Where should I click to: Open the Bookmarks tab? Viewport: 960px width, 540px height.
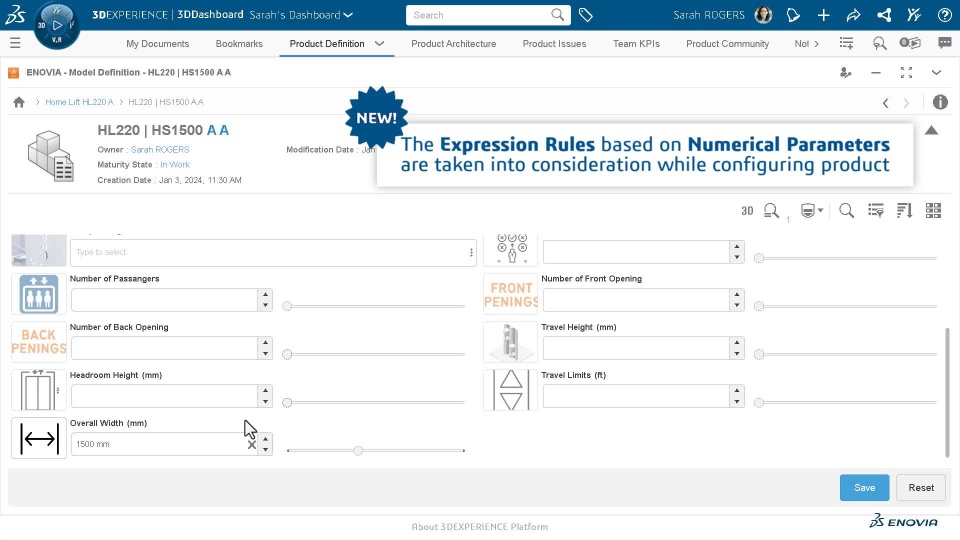[x=239, y=43]
